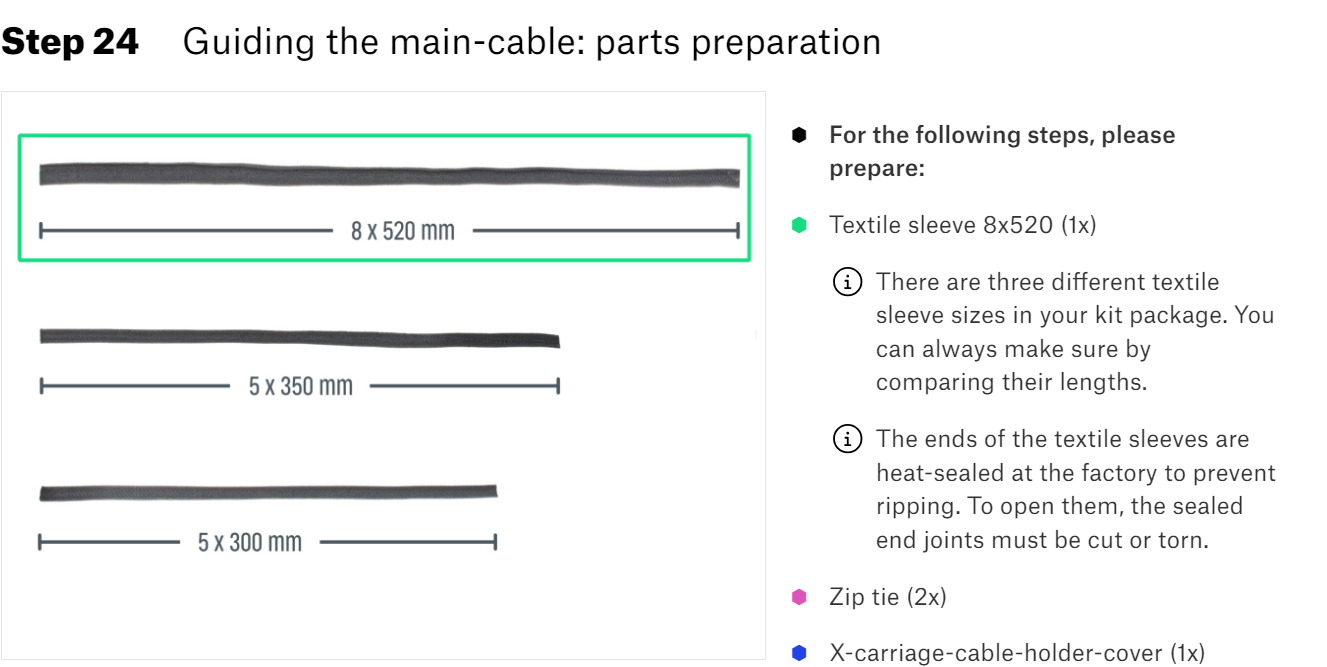1327x667 pixels.
Task: Click the pink hexagon bullet beside Zip tie
Action: pos(799,597)
